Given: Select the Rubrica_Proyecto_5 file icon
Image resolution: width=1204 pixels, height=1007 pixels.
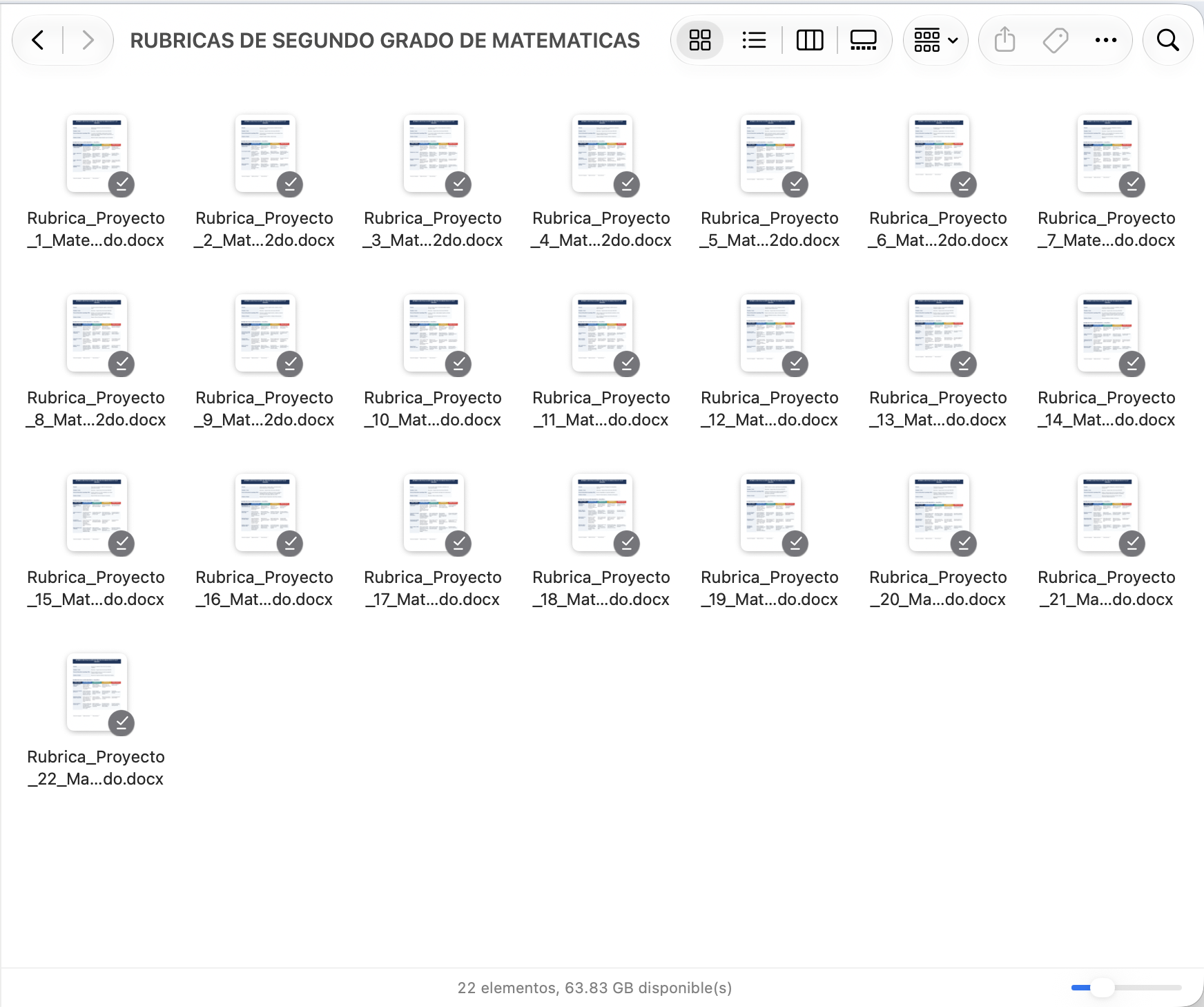Looking at the screenshot, I should 770,153.
